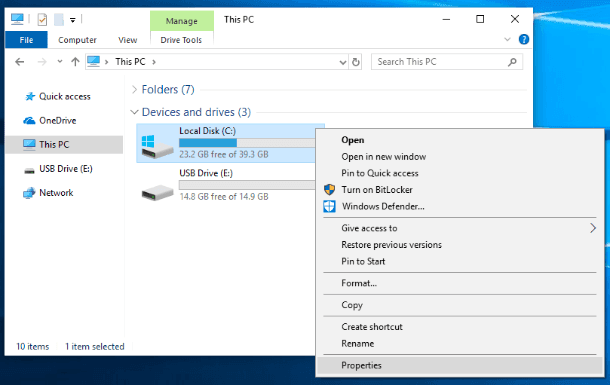The width and height of the screenshot is (610, 385).
Task: Click the 10 items status bar text
Action: coord(33,346)
